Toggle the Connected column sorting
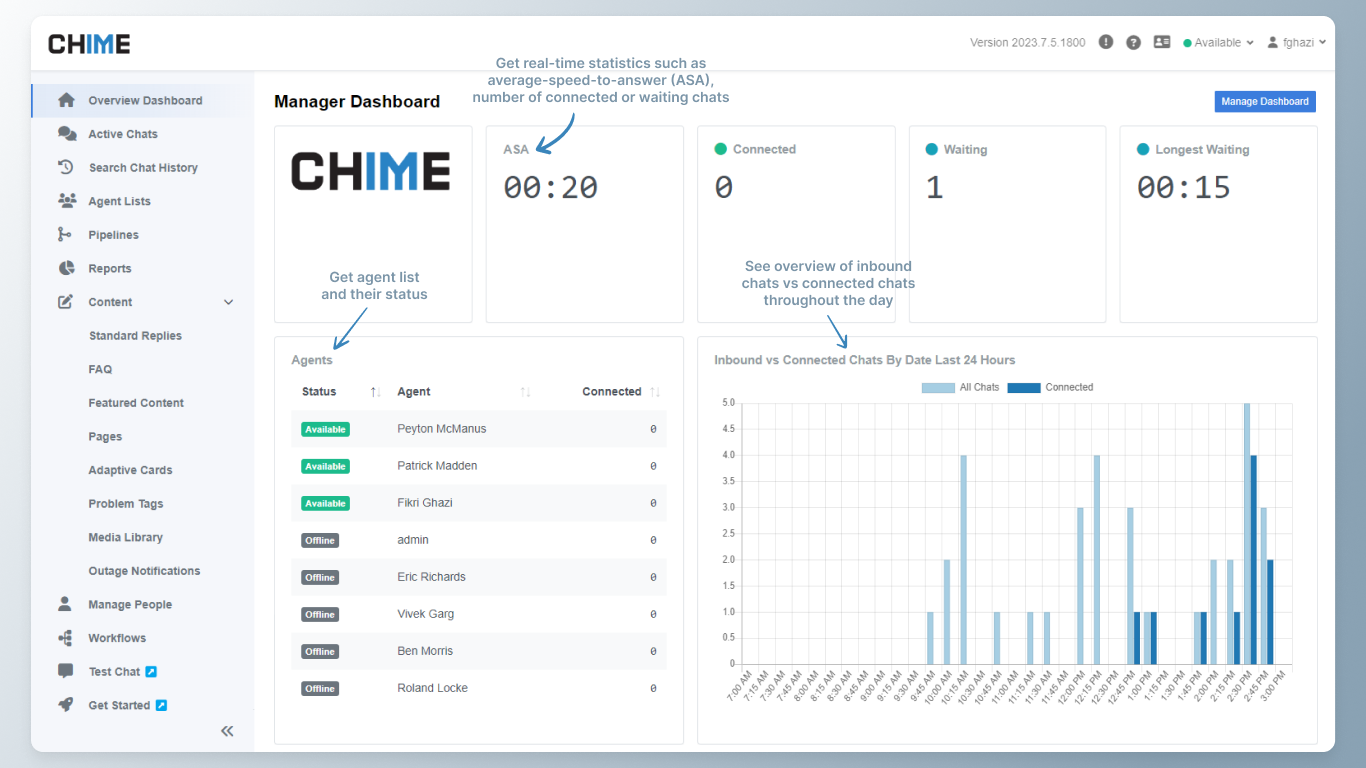The width and height of the screenshot is (1366, 768). point(655,391)
